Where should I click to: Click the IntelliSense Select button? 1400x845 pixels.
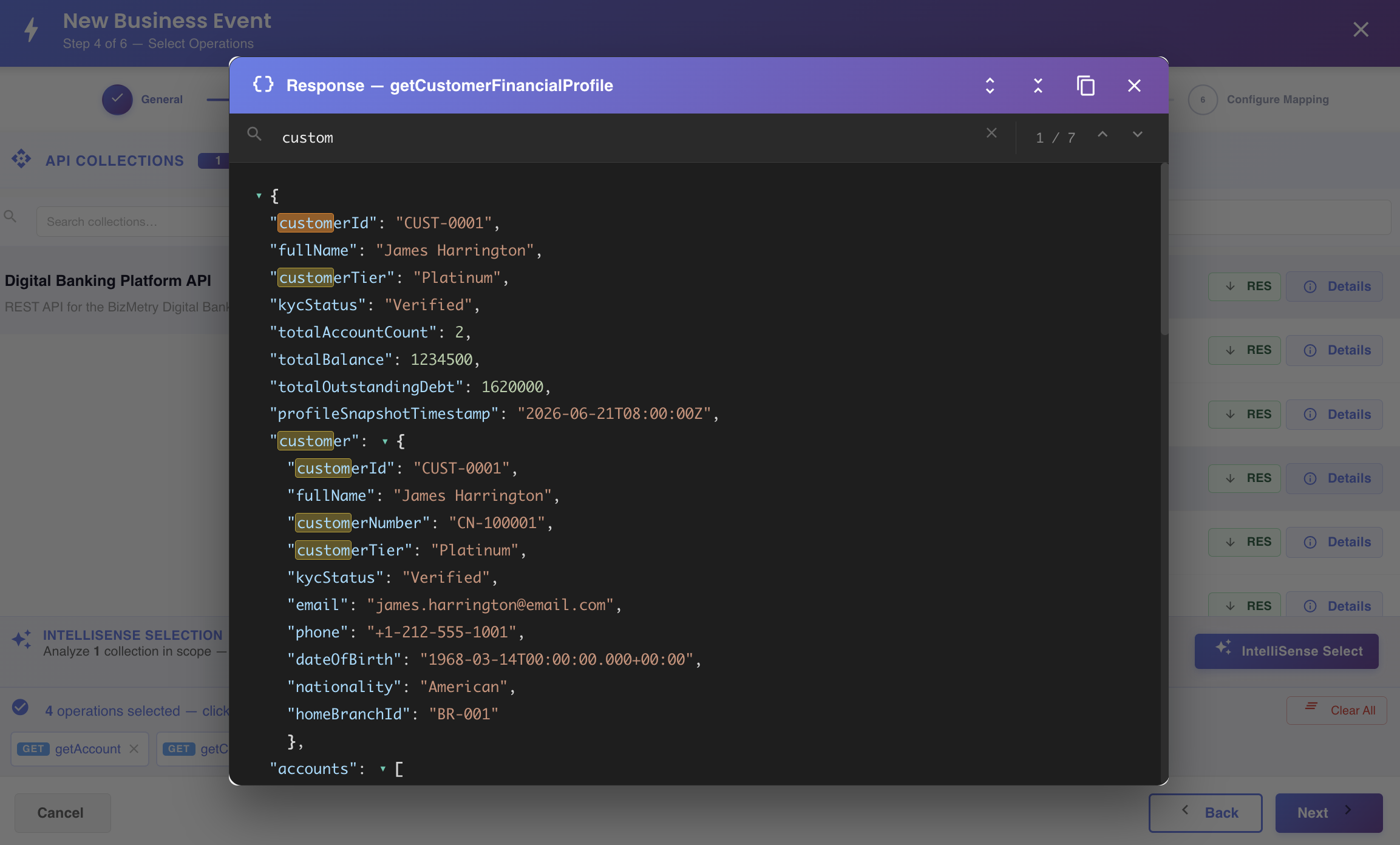point(1286,651)
